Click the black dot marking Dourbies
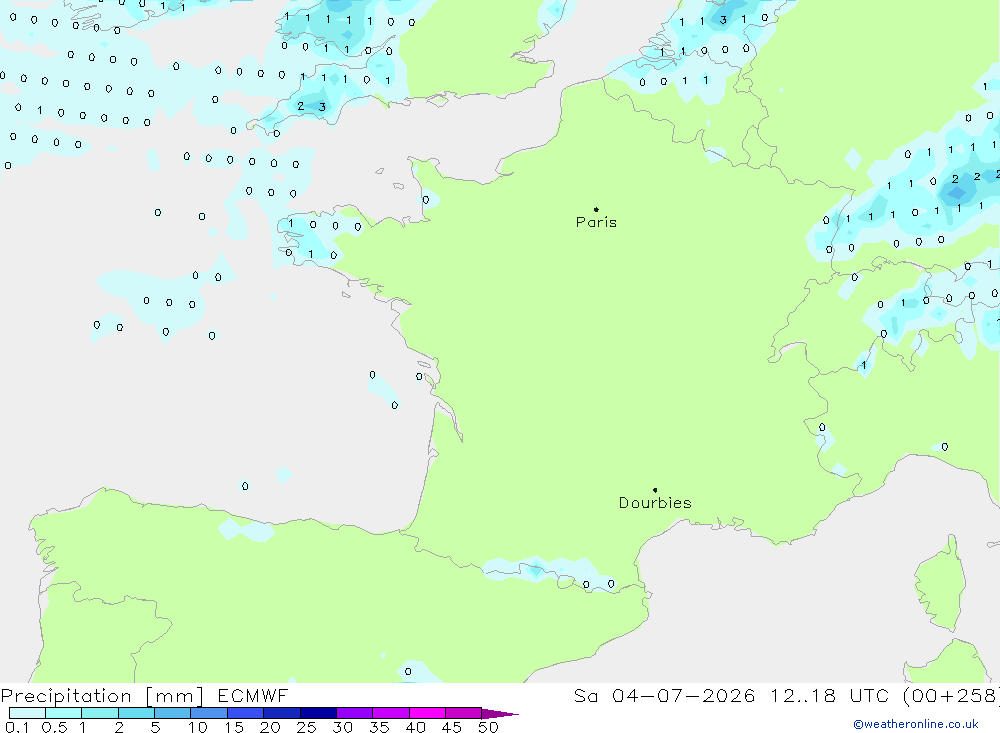1000x733 pixels. point(655,490)
